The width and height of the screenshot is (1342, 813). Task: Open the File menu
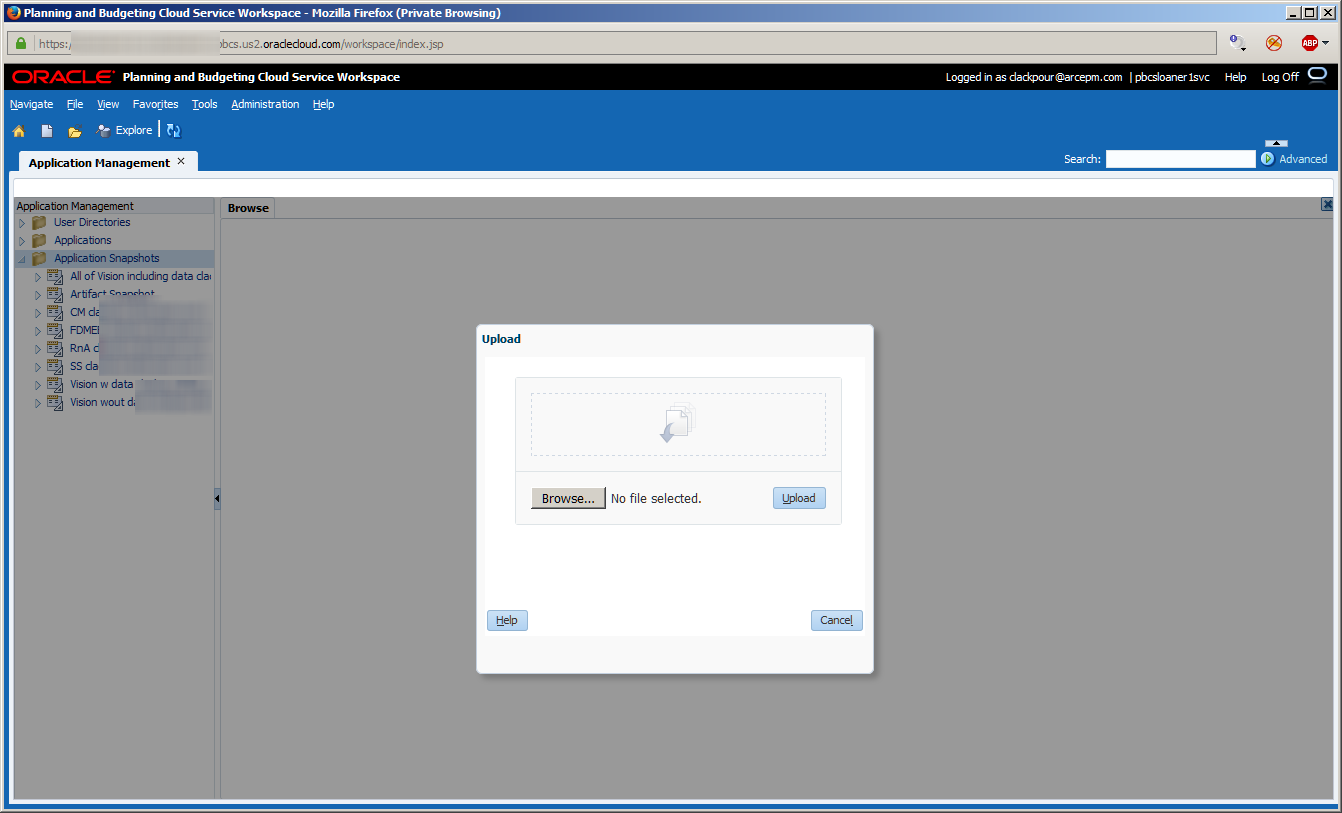tap(75, 104)
